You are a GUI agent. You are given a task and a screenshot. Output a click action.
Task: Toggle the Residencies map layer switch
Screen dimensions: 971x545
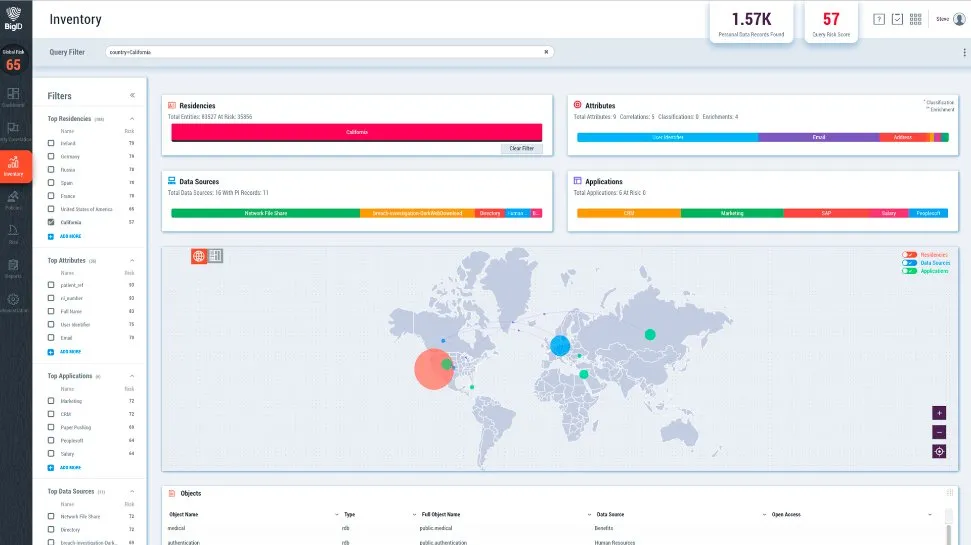coord(909,255)
